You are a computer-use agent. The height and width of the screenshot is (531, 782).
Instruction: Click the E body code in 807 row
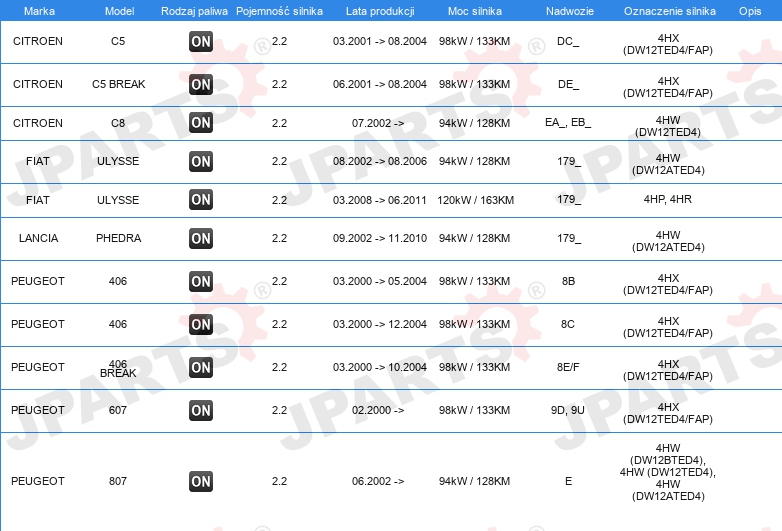click(568, 481)
